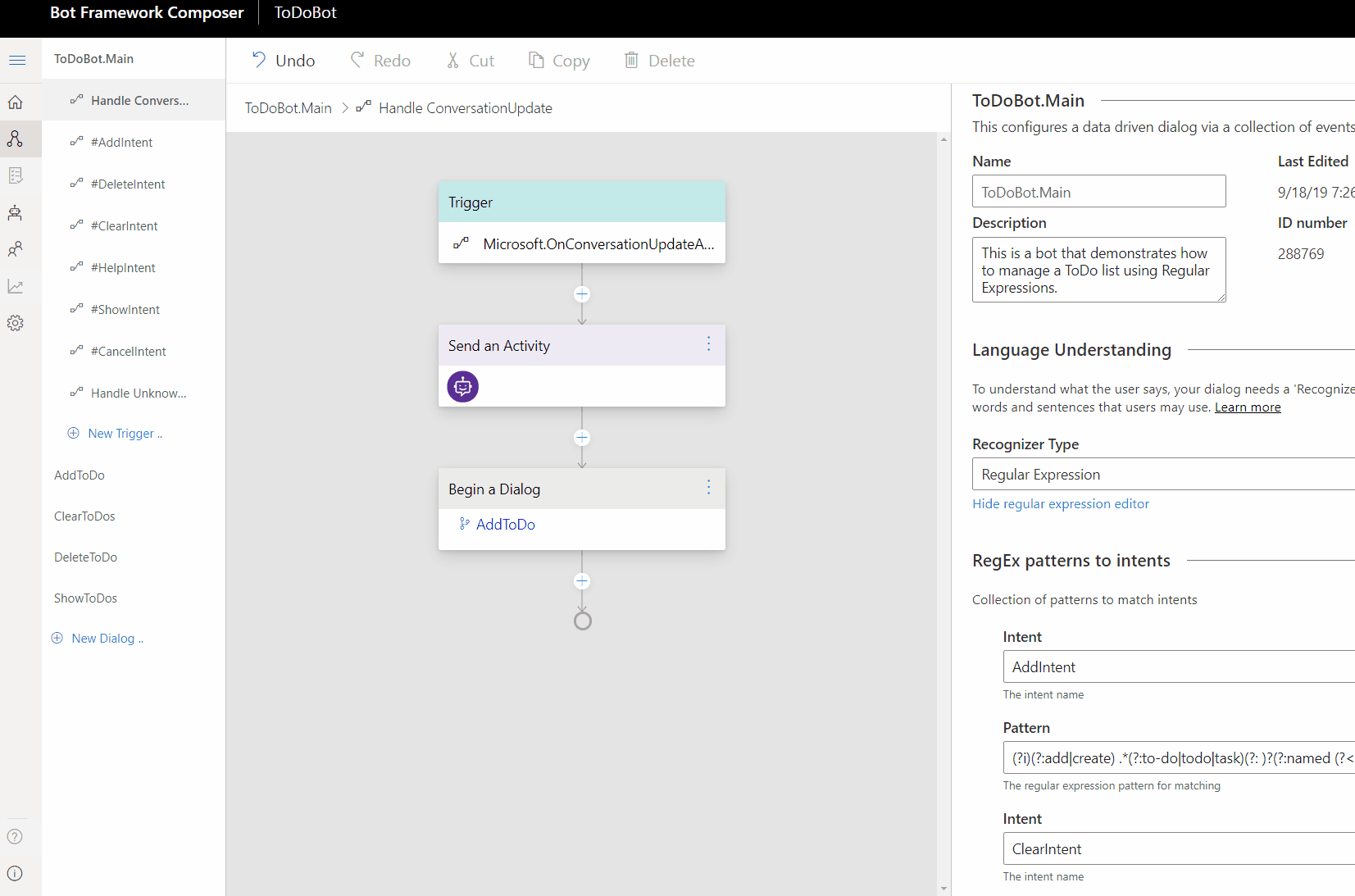Create a New Dialog
Image resolution: width=1355 pixels, height=896 pixels.
pos(98,638)
